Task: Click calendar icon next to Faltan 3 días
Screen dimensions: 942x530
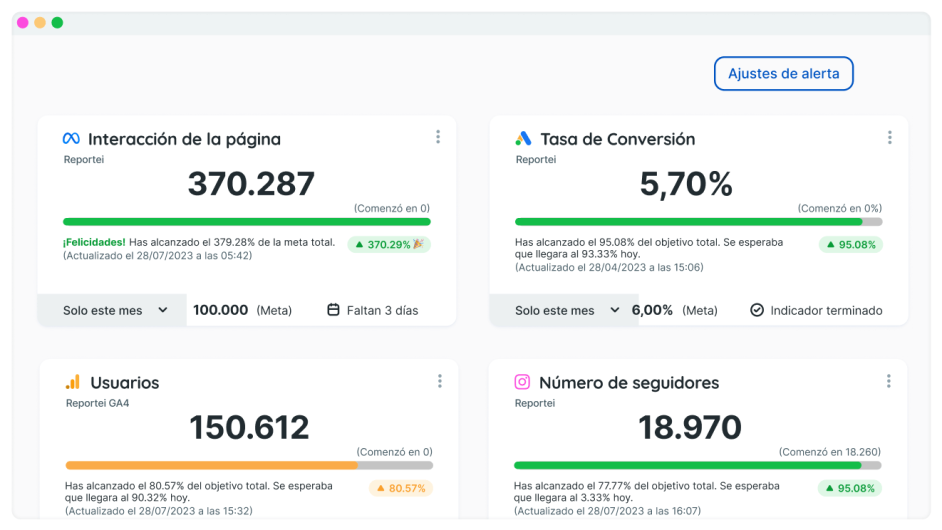Action: [x=334, y=310]
